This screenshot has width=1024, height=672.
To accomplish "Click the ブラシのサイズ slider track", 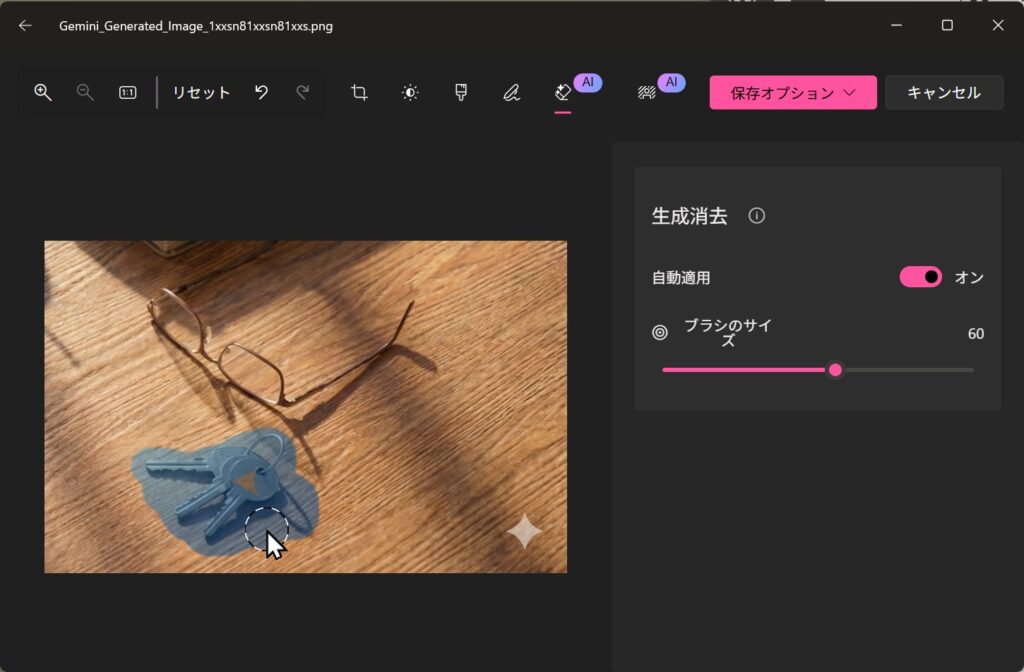I will coord(900,370).
